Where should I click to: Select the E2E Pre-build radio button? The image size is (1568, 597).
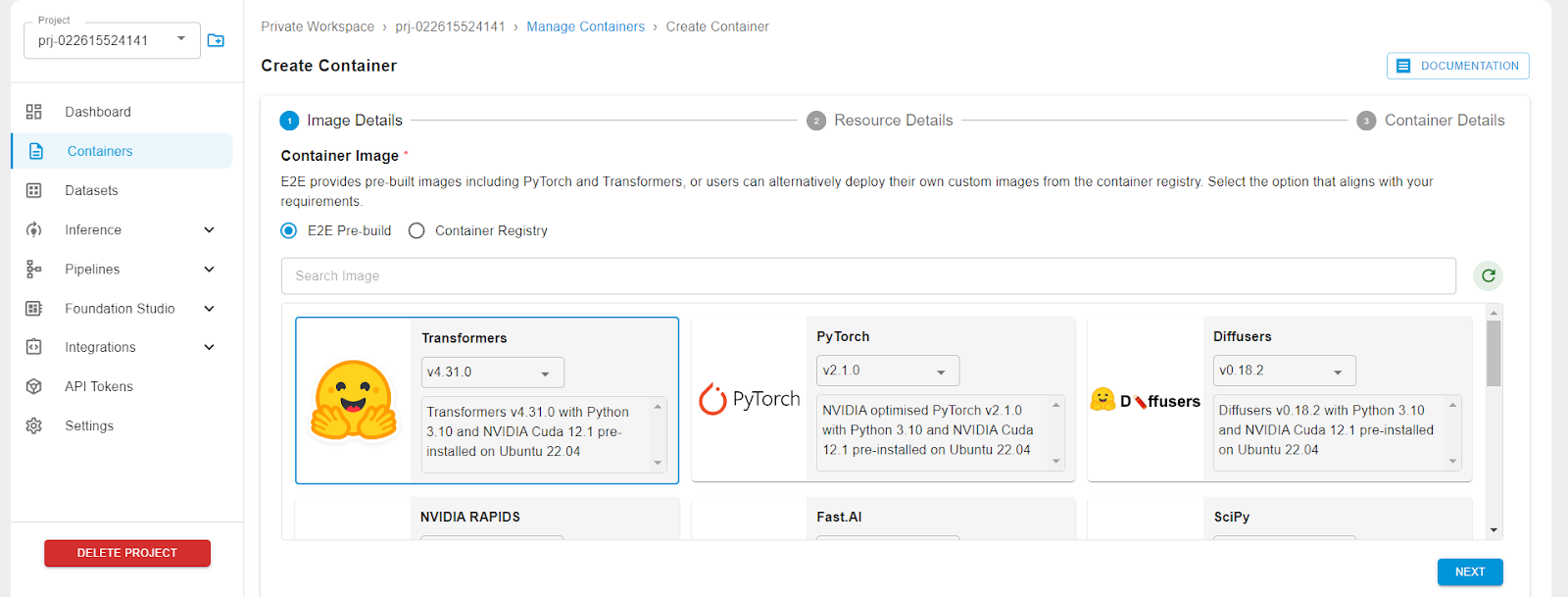click(289, 230)
